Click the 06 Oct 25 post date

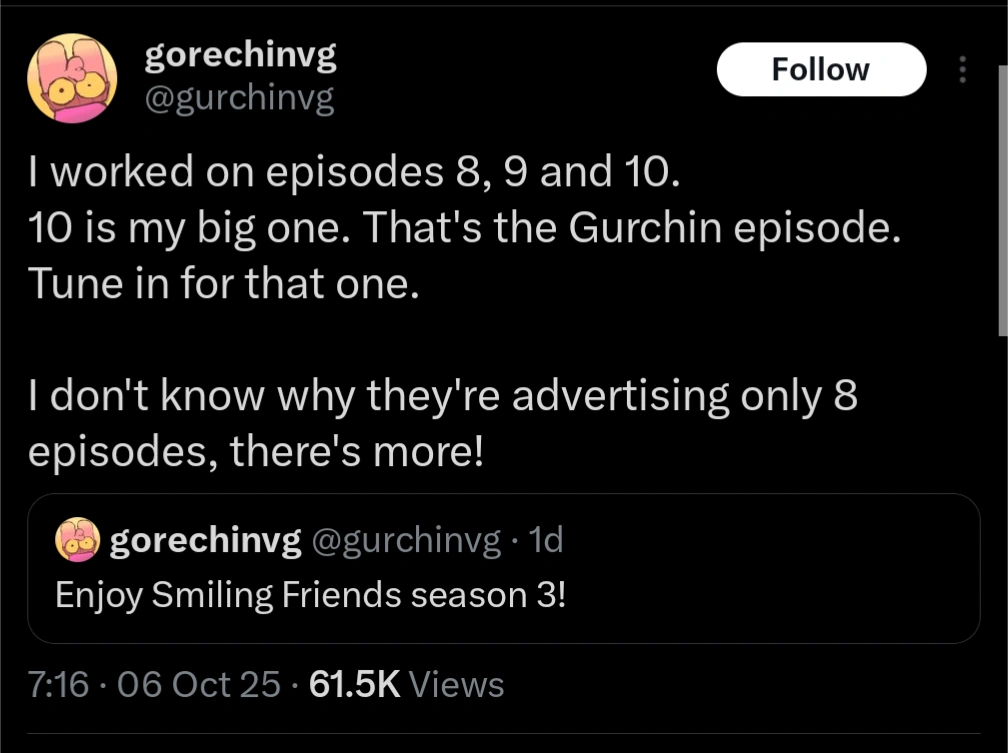click(x=198, y=685)
